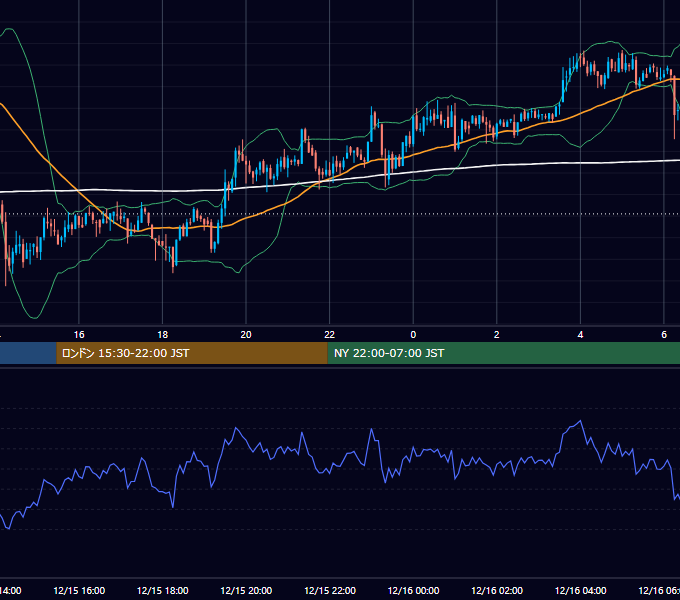Click the '12/15 18:00' date label

coord(163,590)
